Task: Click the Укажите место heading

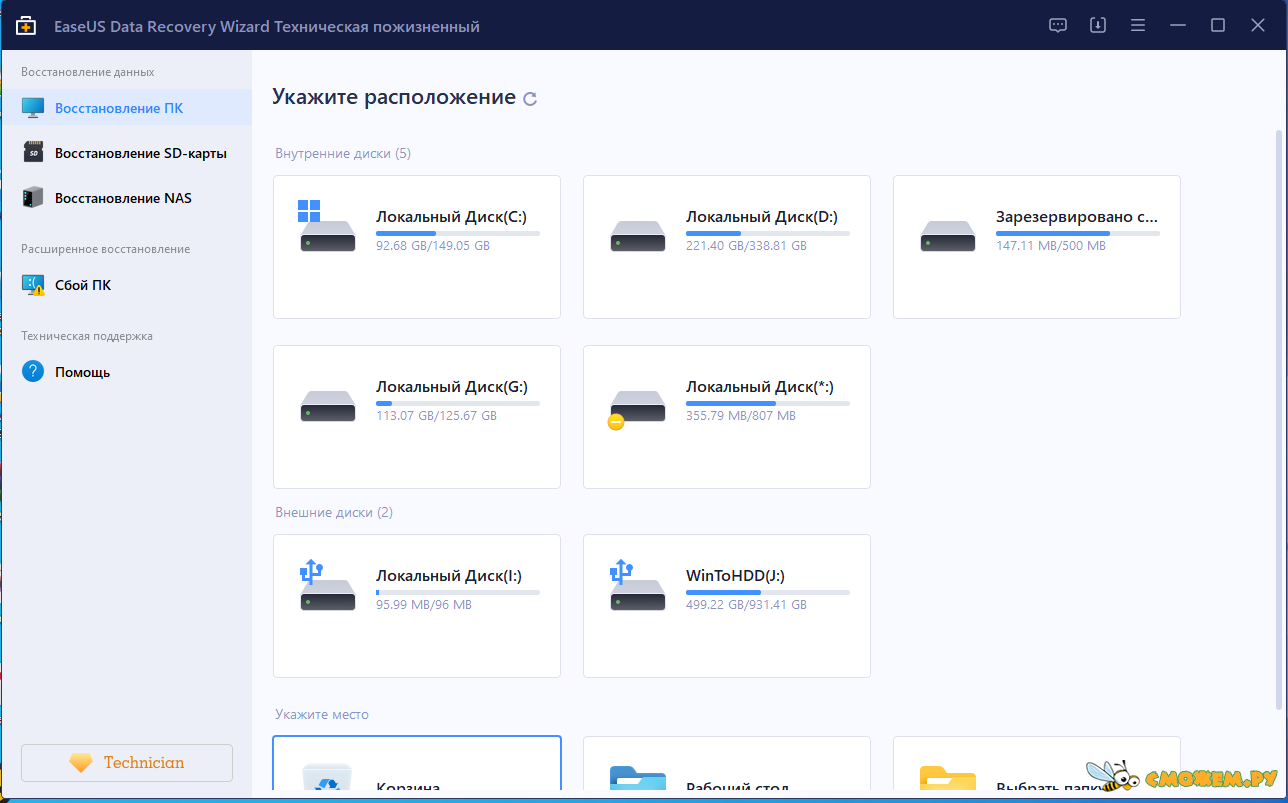Action: pyautogui.click(x=322, y=715)
